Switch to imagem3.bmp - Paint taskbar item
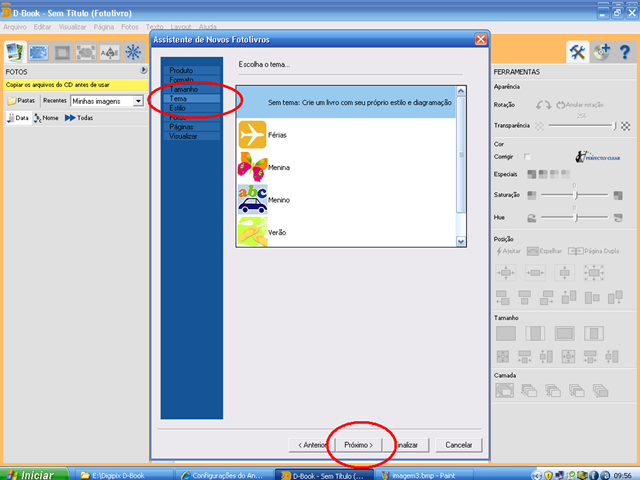Image resolution: width=640 pixels, height=480 pixels. point(424,475)
